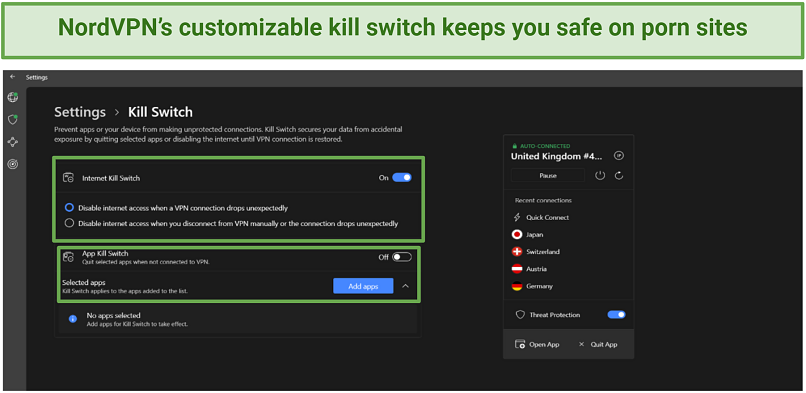Go back with the arrow beside Settings
This screenshot has height=393, width=806.
(13, 77)
